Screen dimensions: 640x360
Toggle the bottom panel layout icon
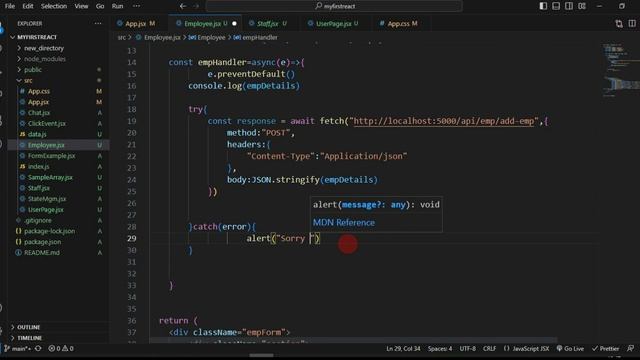556,6
